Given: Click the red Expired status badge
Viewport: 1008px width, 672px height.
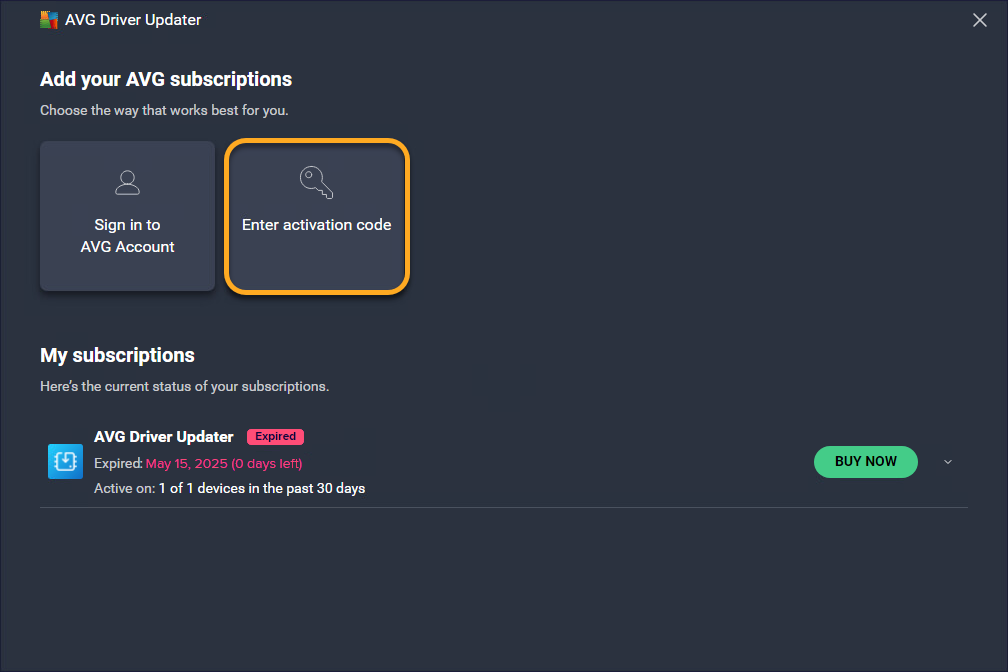Looking at the screenshot, I should point(275,437).
